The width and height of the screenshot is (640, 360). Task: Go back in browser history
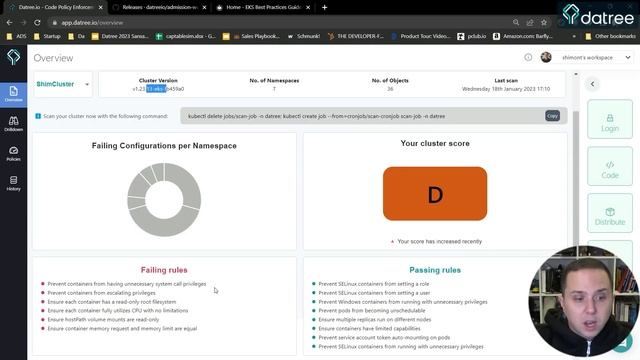coord(9,22)
